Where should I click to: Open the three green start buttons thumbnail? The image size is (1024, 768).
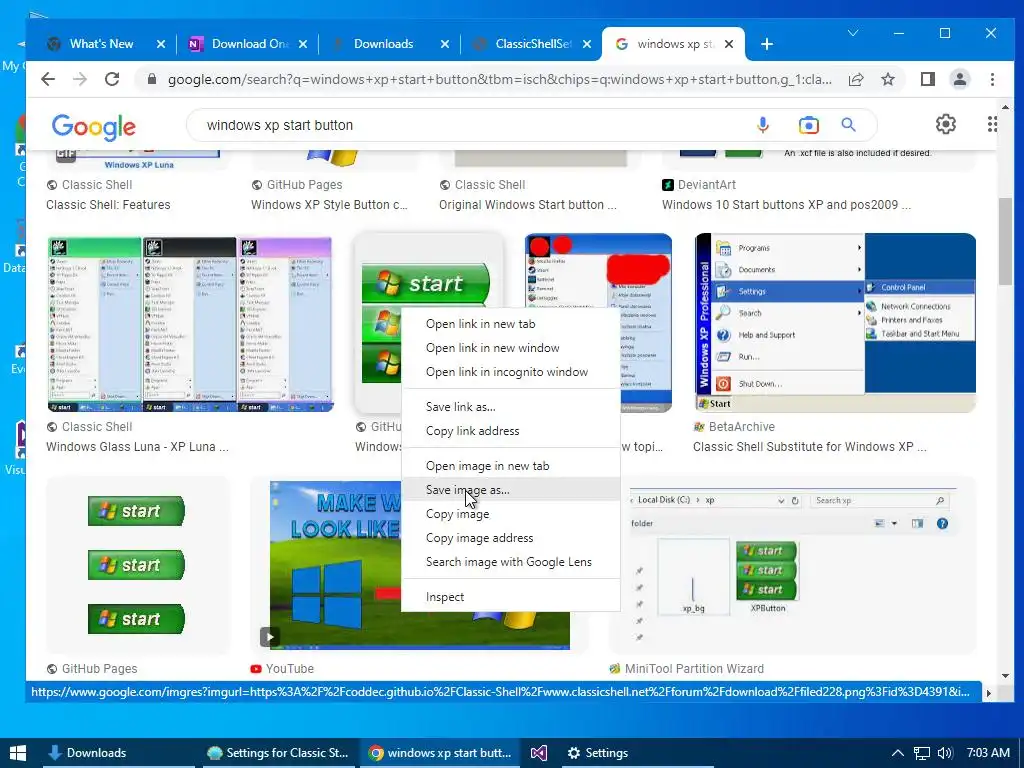coord(137,565)
